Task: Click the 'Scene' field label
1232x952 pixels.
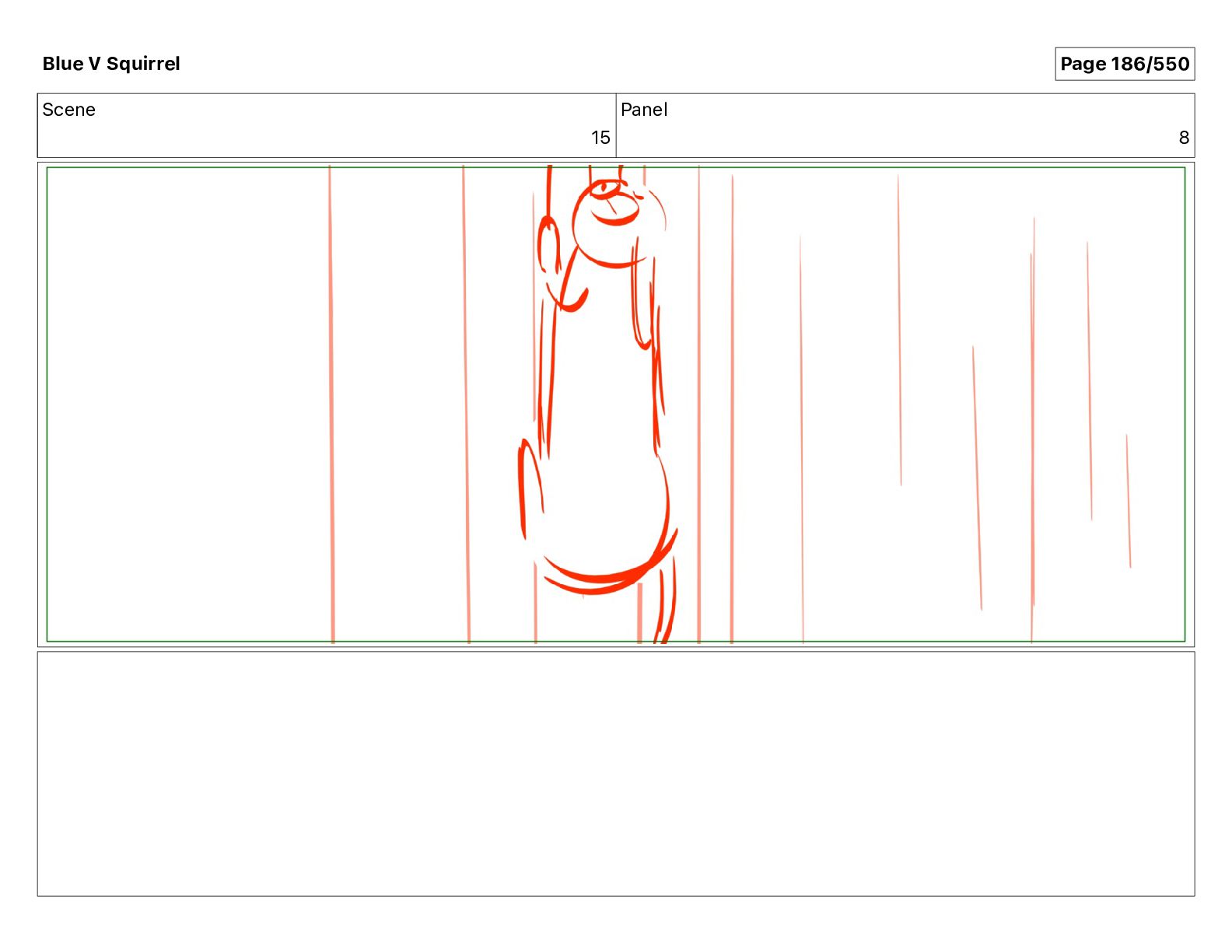Action: click(x=69, y=110)
